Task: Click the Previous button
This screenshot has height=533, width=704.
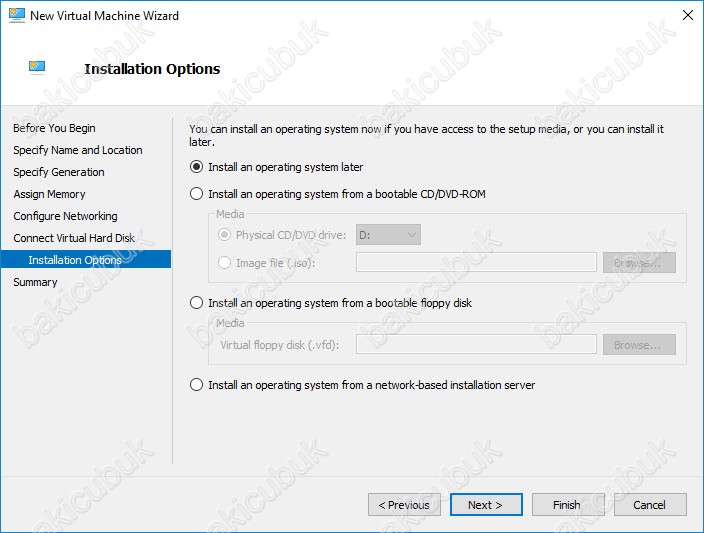Action: click(x=404, y=505)
